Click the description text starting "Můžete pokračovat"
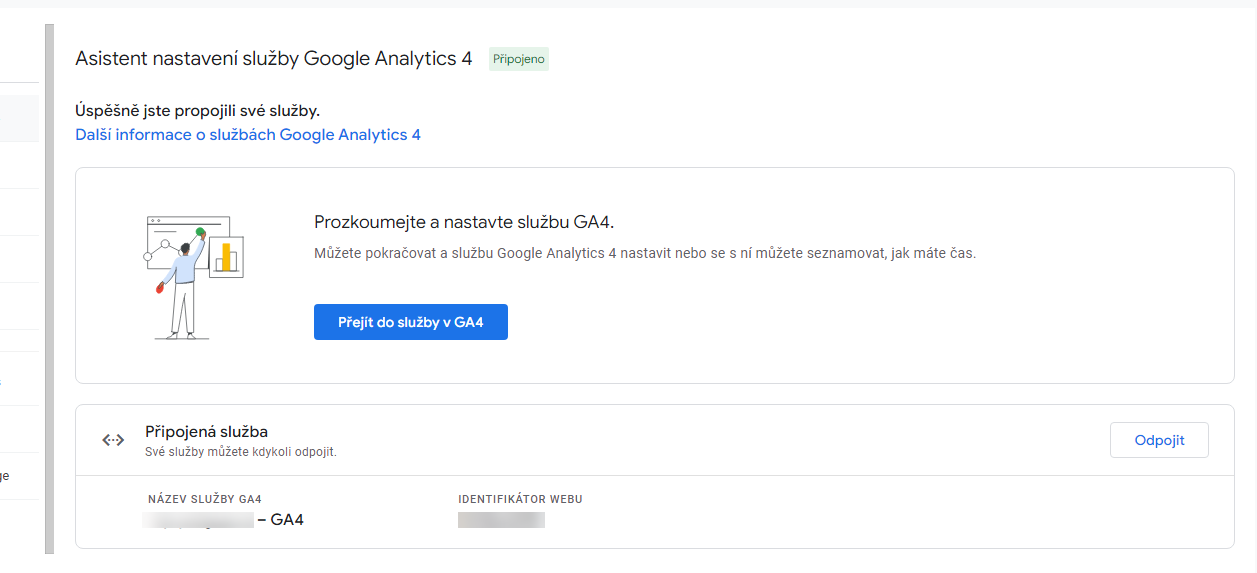Image resolution: width=1257 pixels, height=573 pixels. click(x=644, y=253)
